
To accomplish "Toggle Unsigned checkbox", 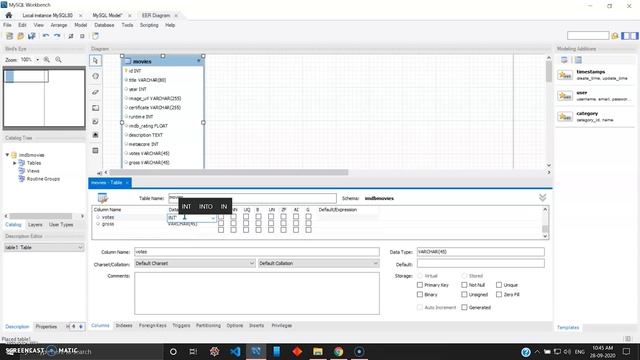I will pos(464,294).
